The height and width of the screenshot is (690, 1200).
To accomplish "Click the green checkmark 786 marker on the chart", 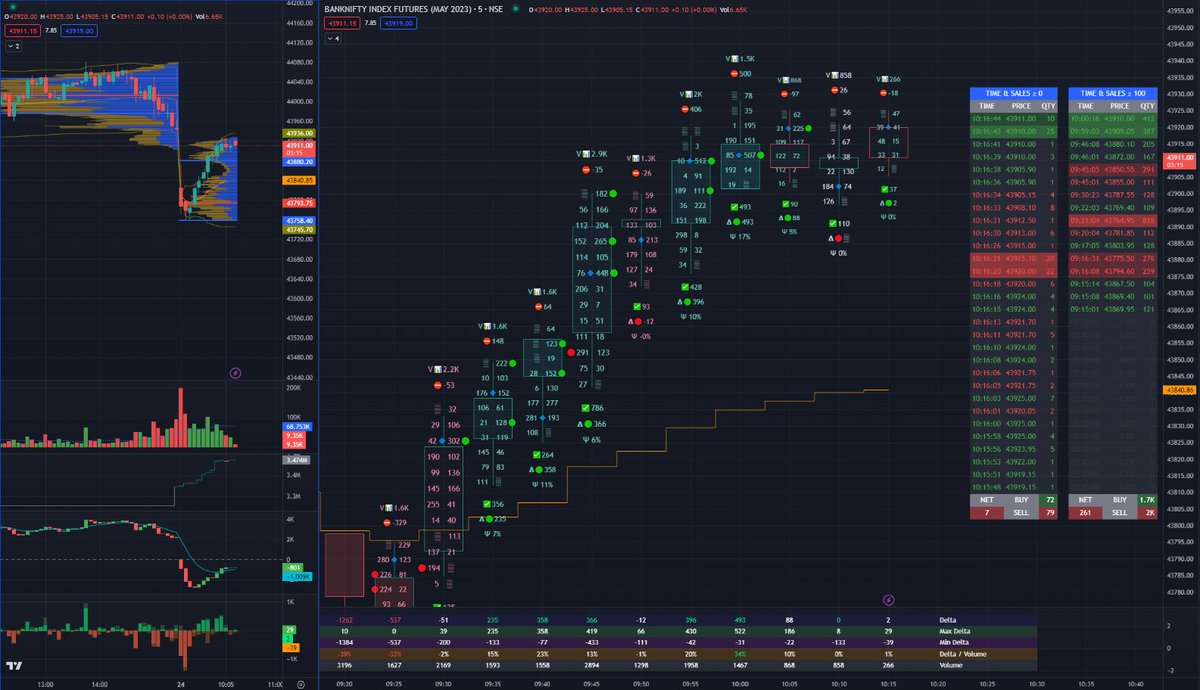I will click(x=586, y=408).
